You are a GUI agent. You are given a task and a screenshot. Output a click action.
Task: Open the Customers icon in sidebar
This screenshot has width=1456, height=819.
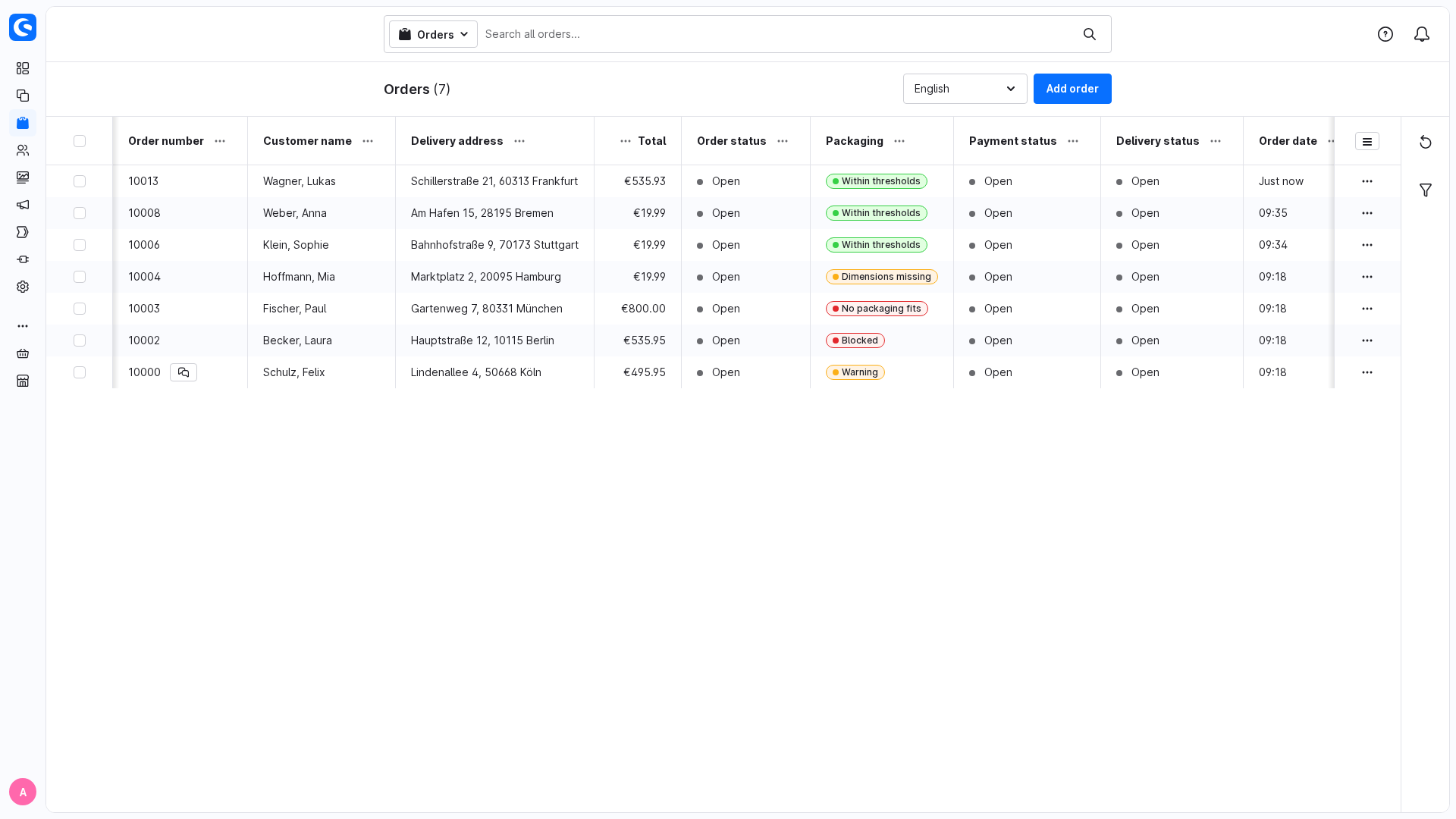pyautogui.click(x=23, y=150)
